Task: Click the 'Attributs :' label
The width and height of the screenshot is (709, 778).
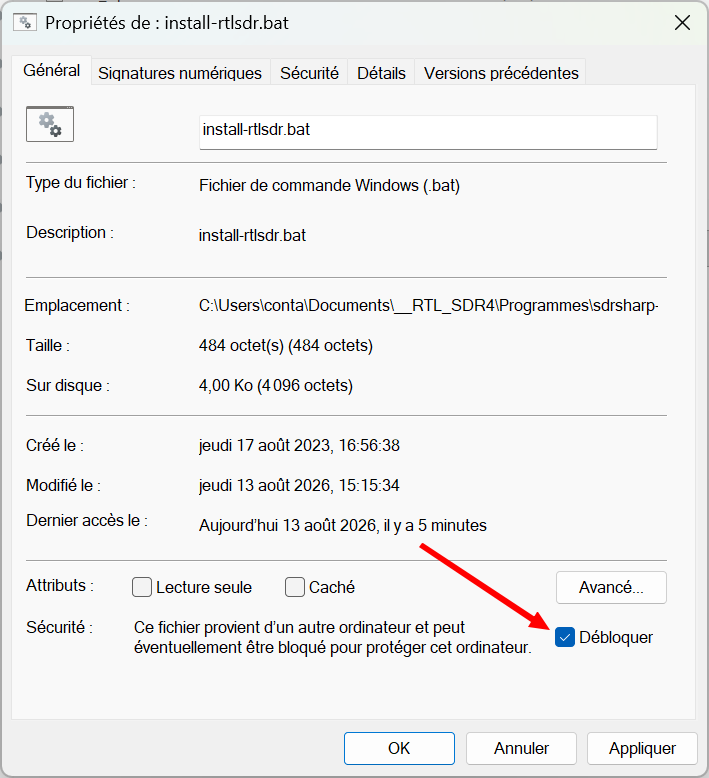Action: pyautogui.click(x=60, y=585)
